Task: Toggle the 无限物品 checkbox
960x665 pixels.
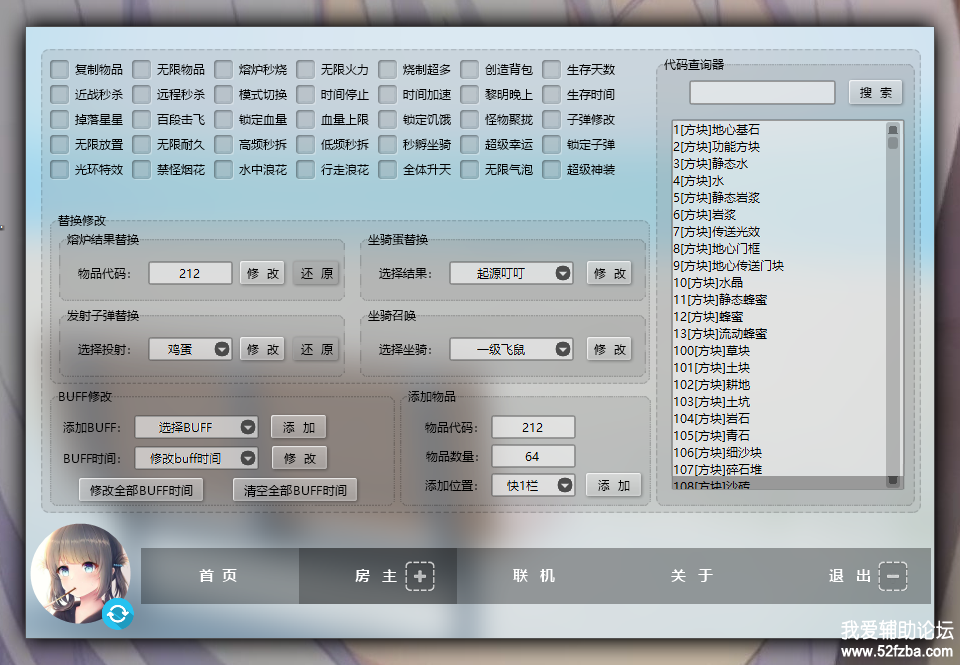Action: tap(141, 69)
